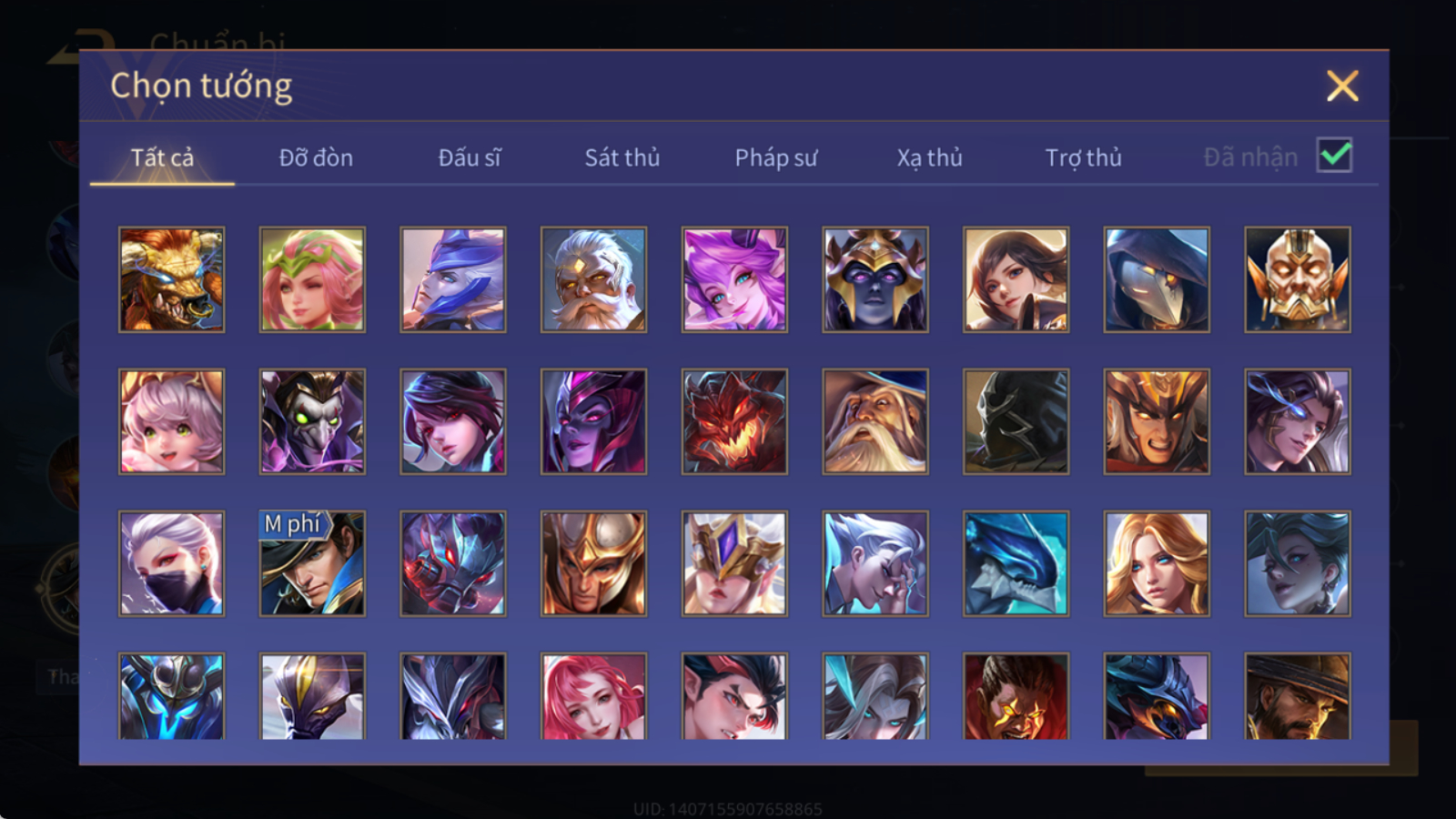Show the Xạ thủ tab

click(929, 157)
